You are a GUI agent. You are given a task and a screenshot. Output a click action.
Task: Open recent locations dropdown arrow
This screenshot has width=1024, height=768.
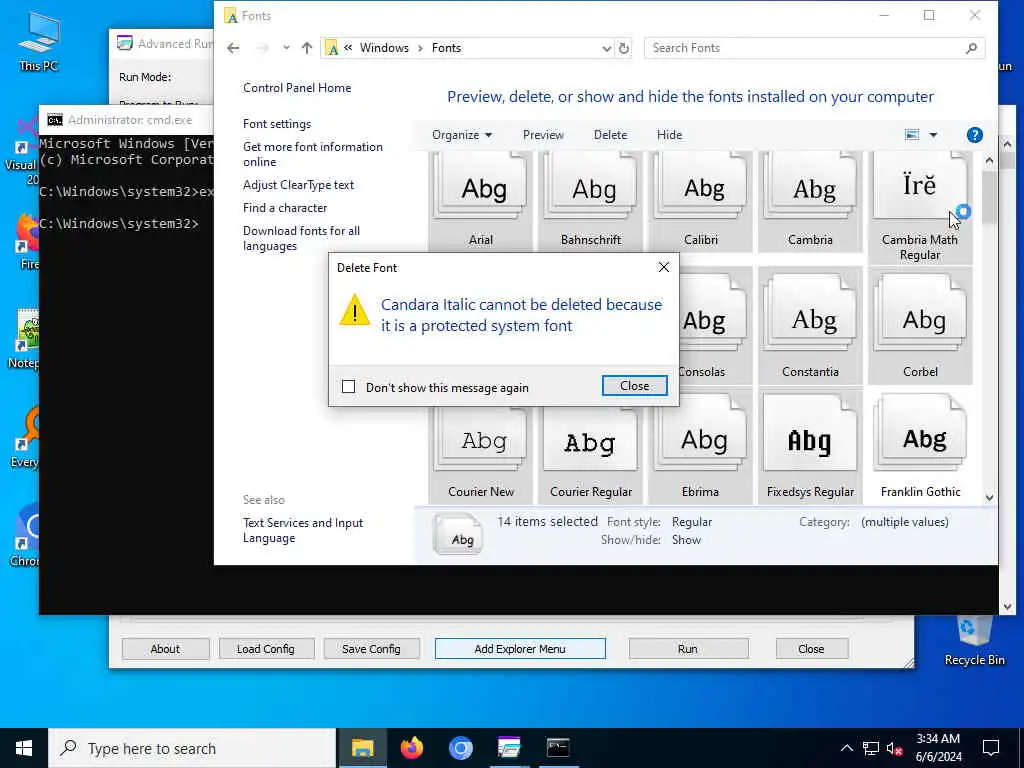[286, 48]
